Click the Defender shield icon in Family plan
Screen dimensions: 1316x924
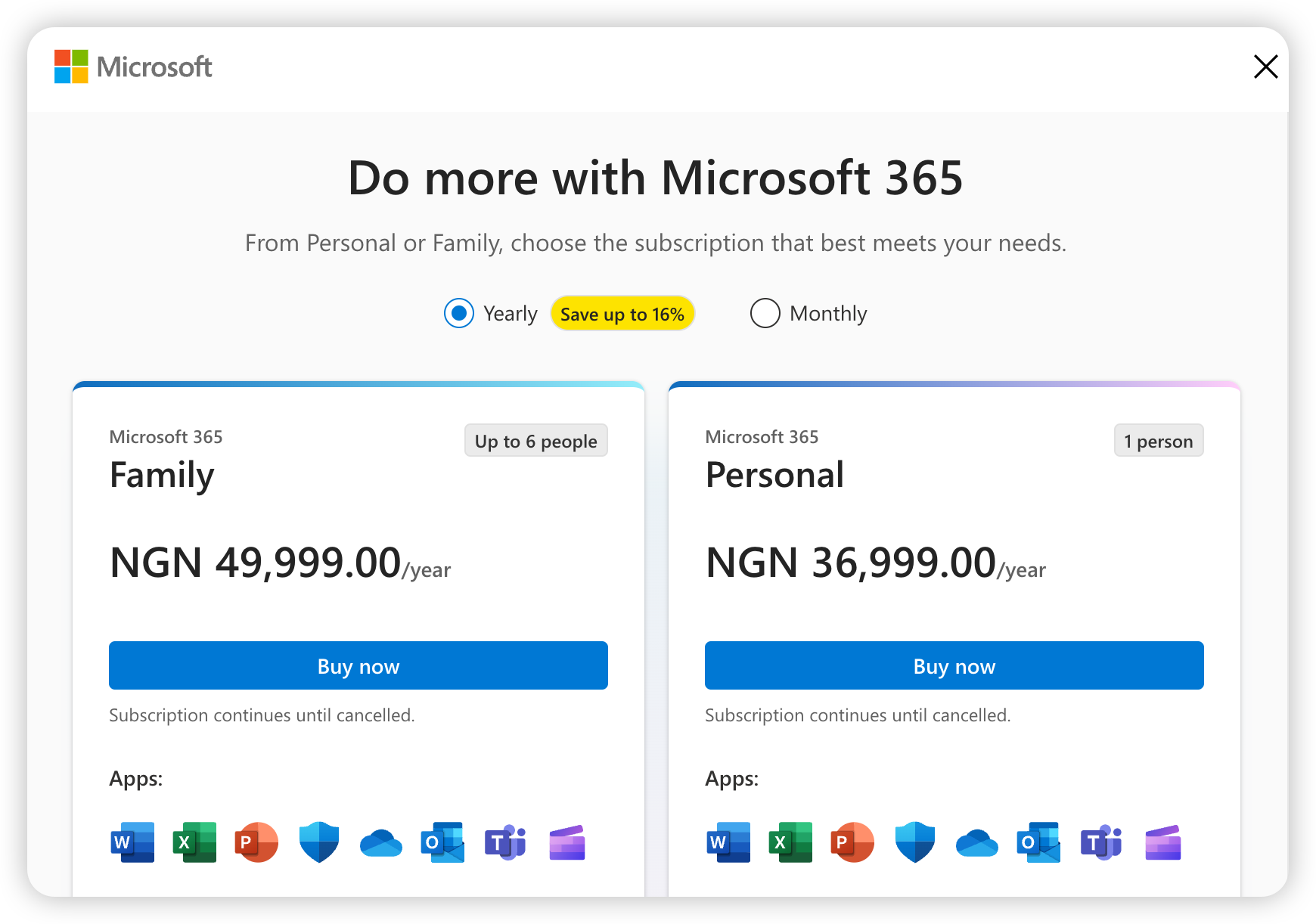point(319,842)
